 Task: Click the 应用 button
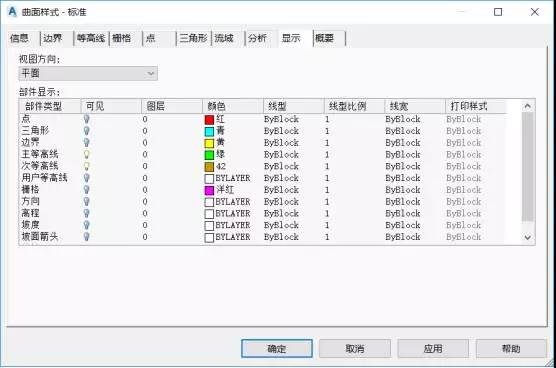[x=433, y=349]
